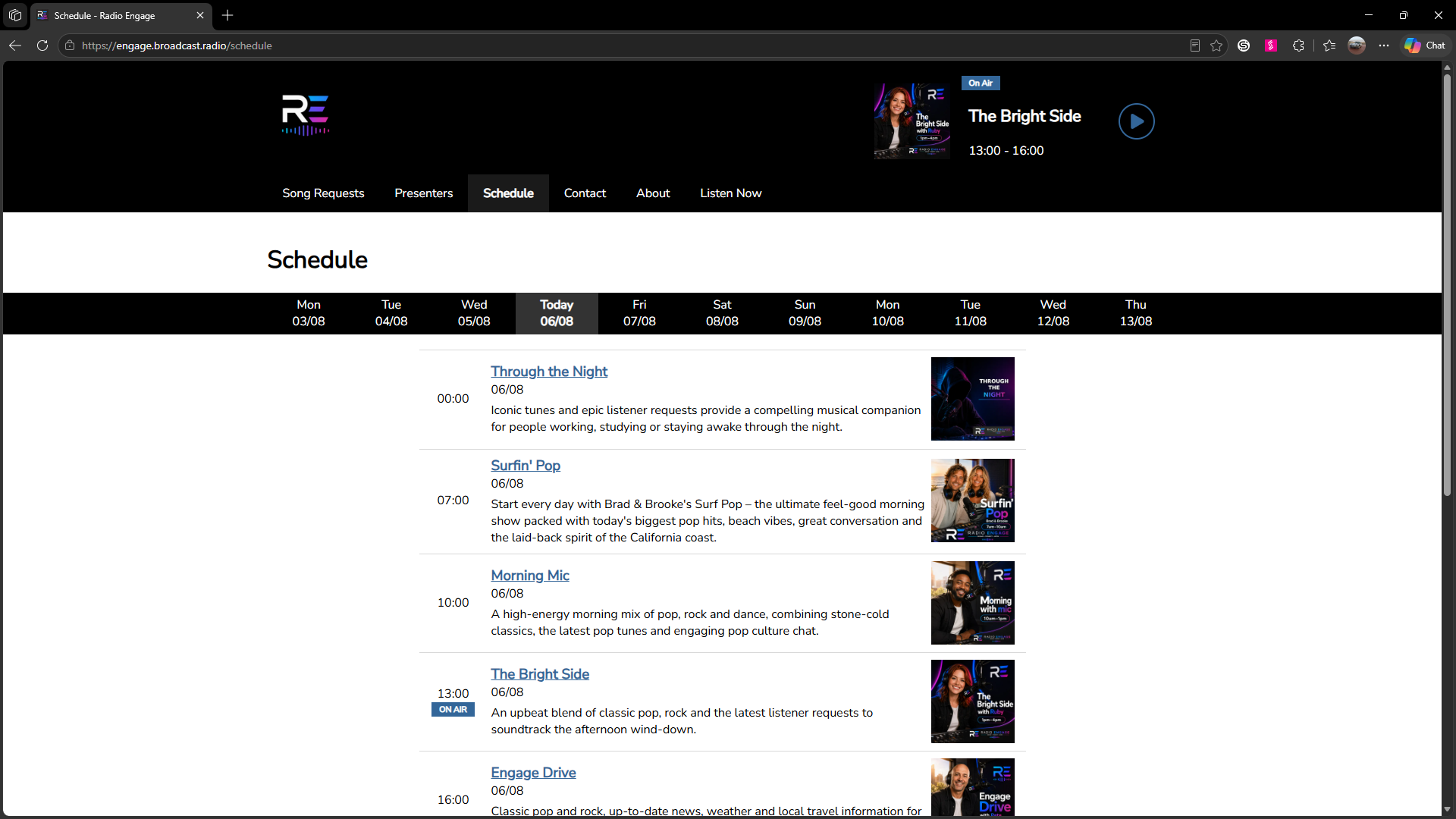
Task: Select the Schedule nav item
Action: coord(508,193)
